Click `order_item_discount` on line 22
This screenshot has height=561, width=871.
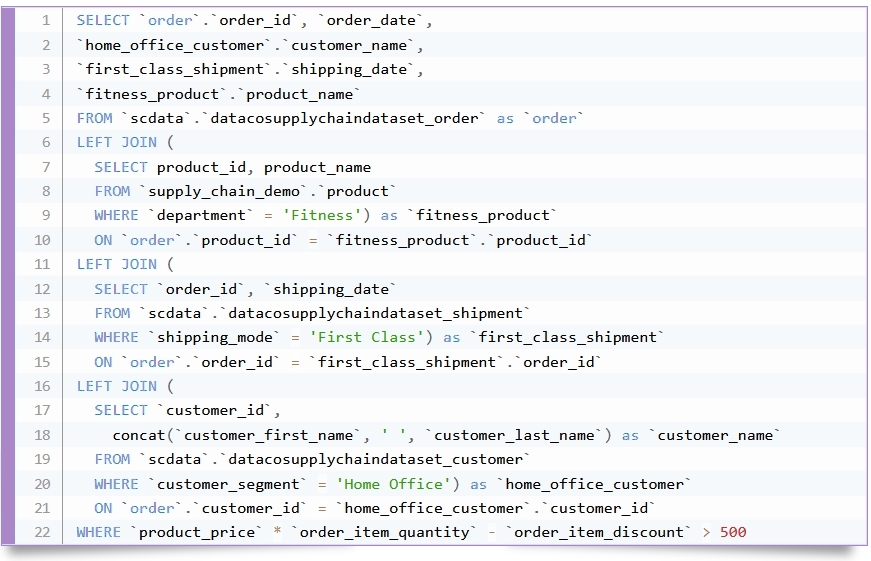tap(599, 532)
